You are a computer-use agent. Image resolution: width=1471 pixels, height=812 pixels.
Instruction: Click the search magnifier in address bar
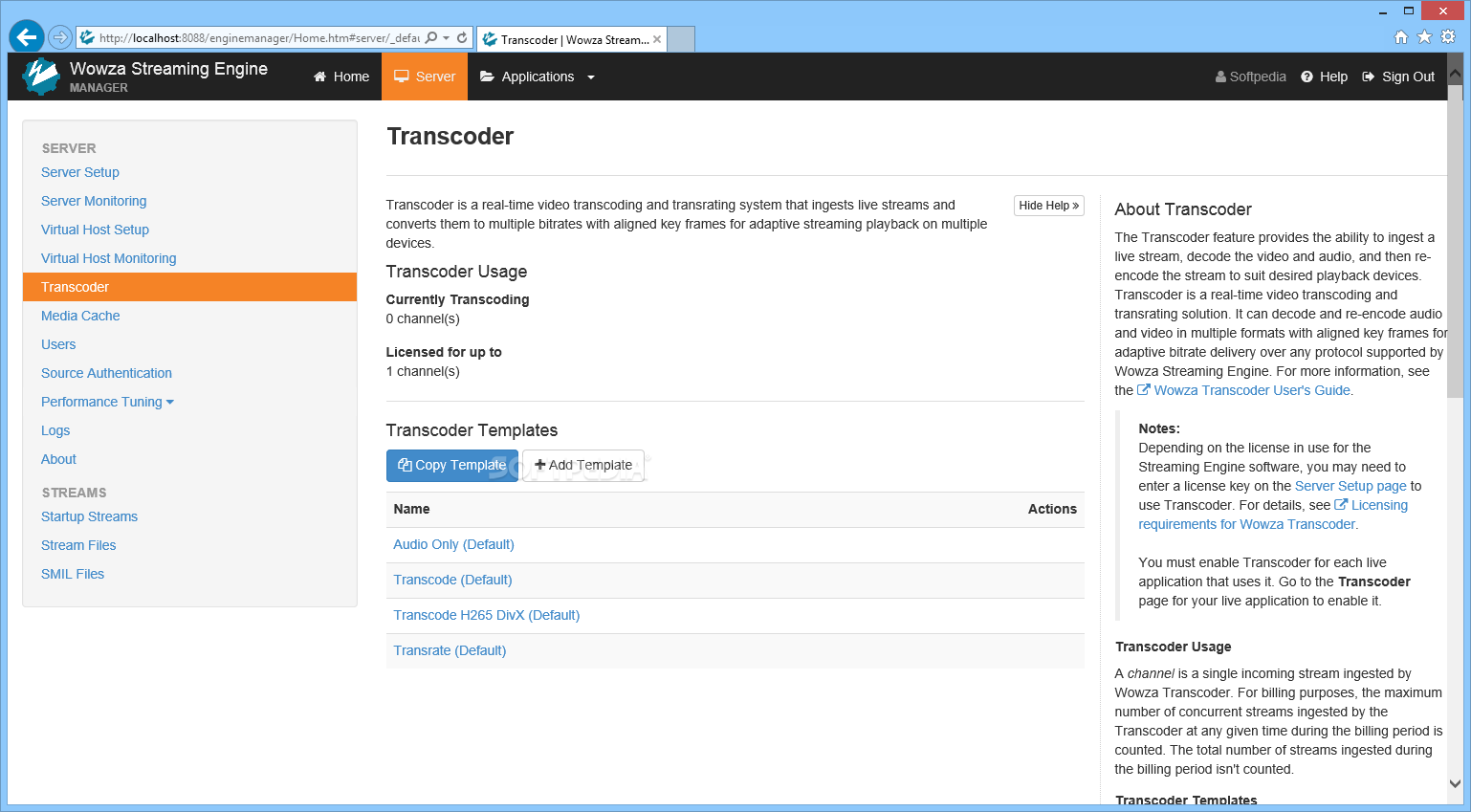pos(431,38)
